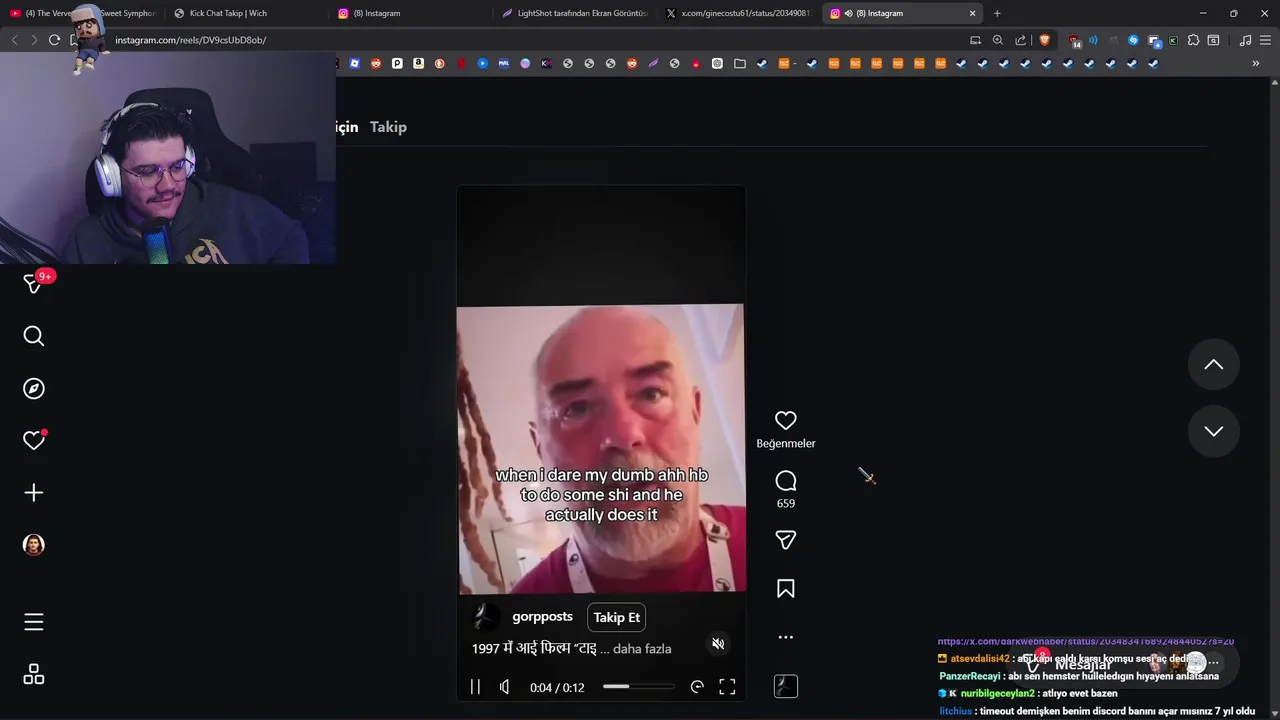Go to previous reel with up arrow
1280x720 pixels.
point(1214,365)
